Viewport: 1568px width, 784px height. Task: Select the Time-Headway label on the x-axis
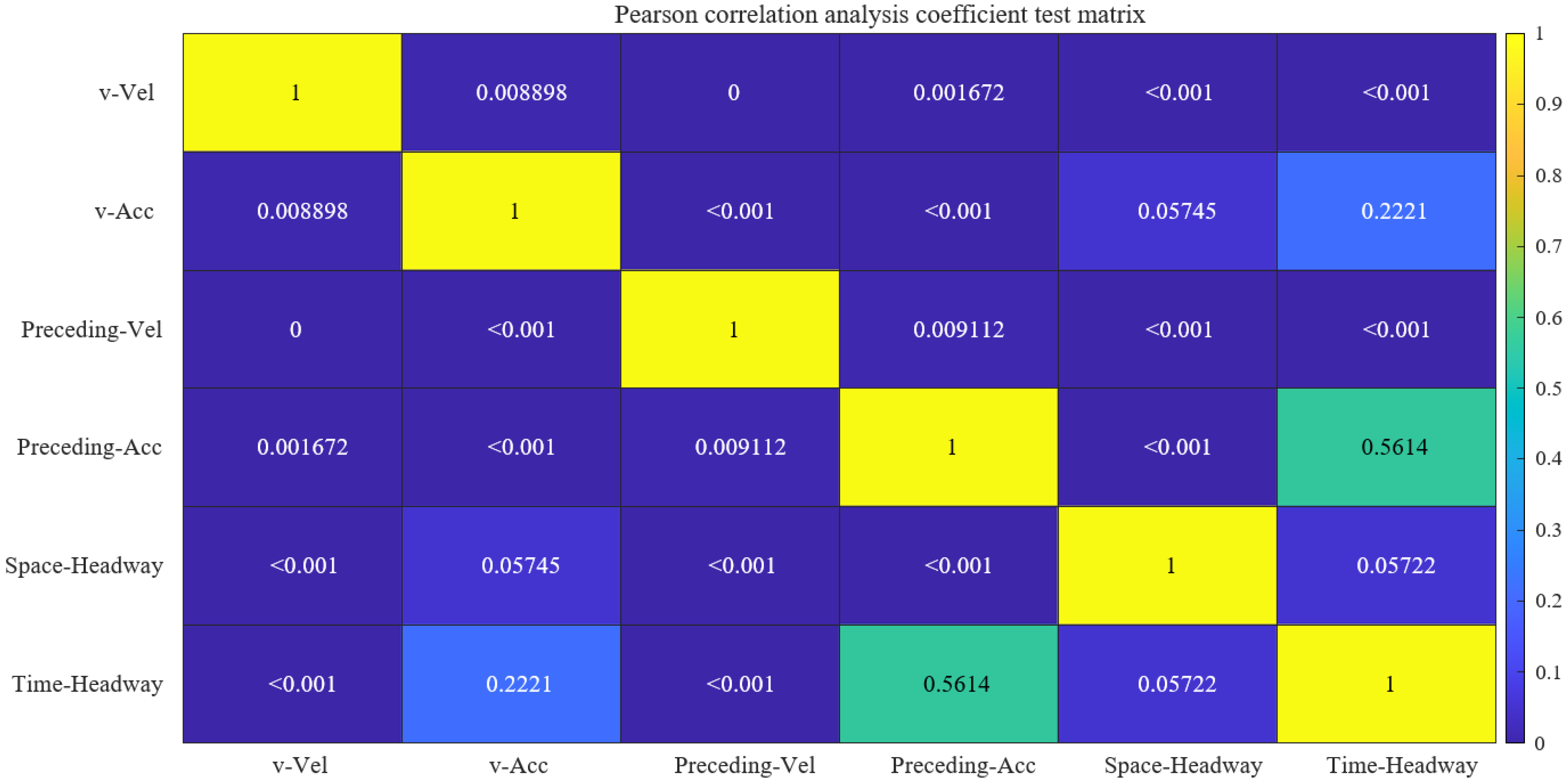click(x=1402, y=765)
